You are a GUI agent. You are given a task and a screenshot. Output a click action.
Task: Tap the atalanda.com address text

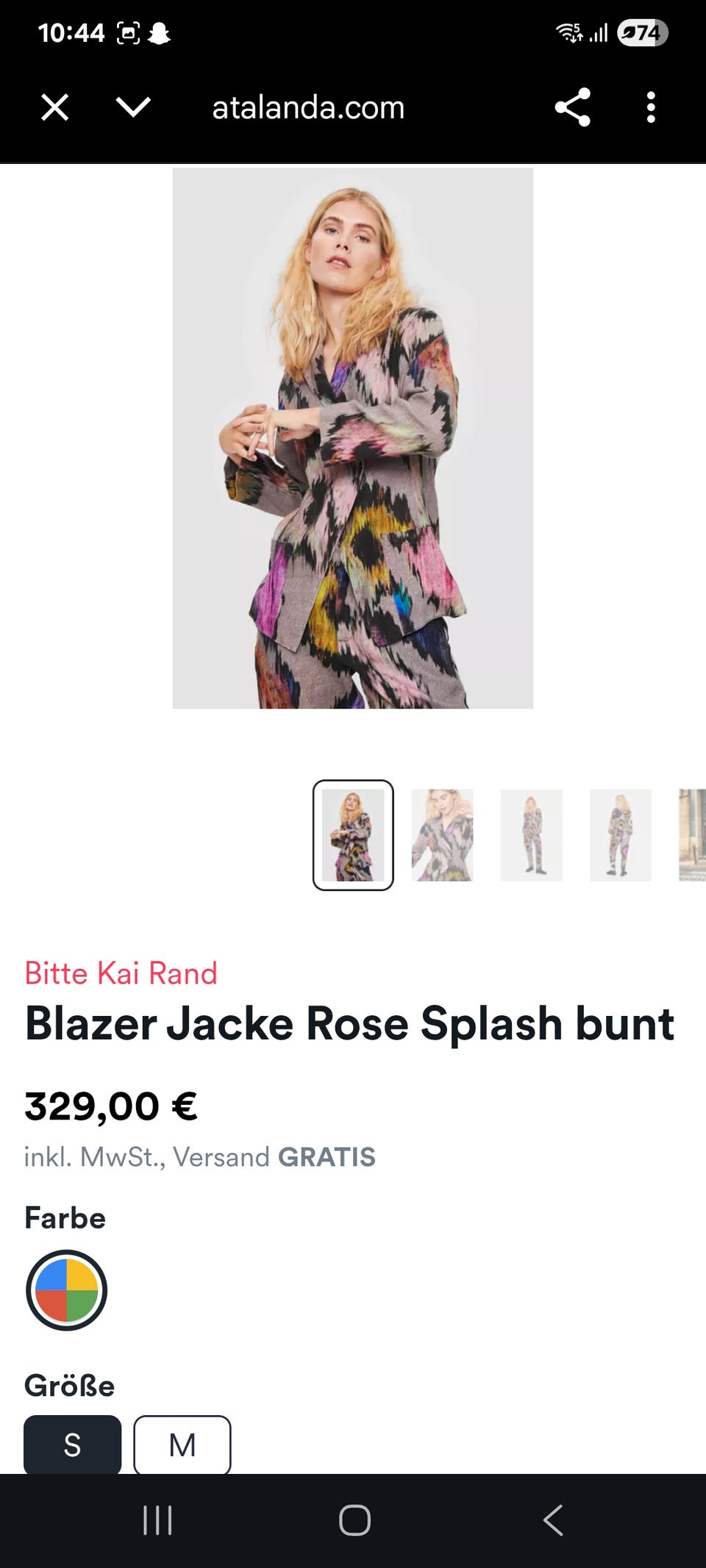(x=308, y=107)
